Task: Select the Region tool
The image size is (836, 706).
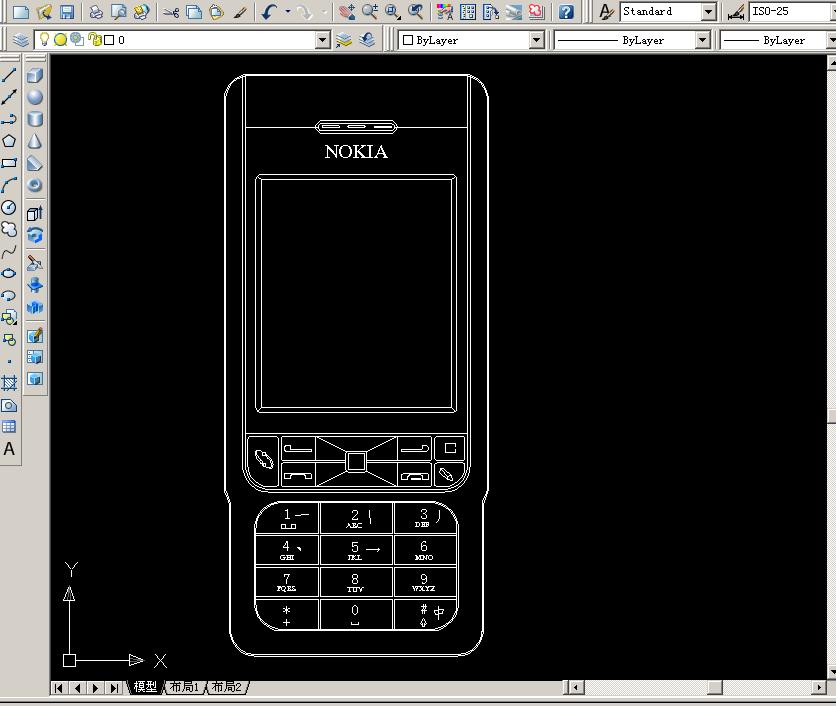Action: (x=9, y=405)
